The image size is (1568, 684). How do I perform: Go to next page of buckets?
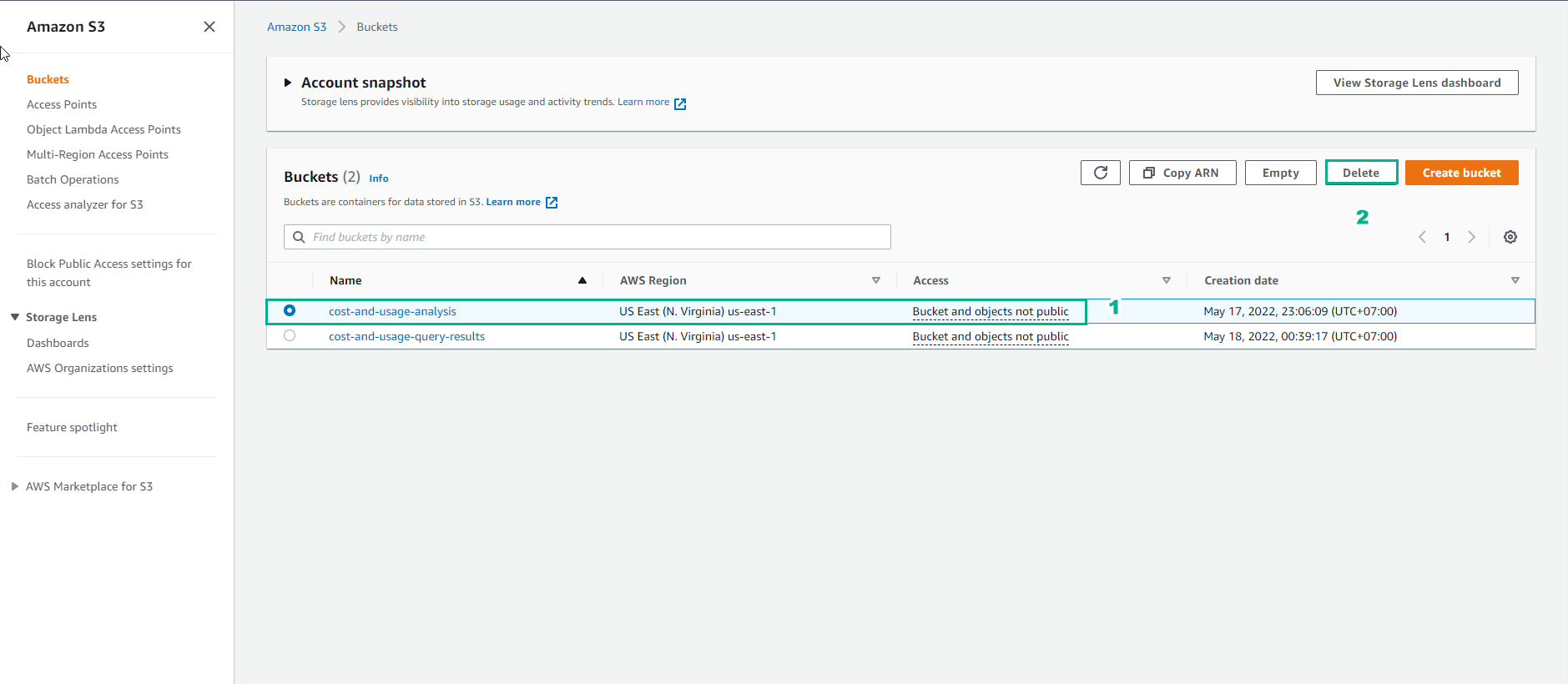(1471, 237)
